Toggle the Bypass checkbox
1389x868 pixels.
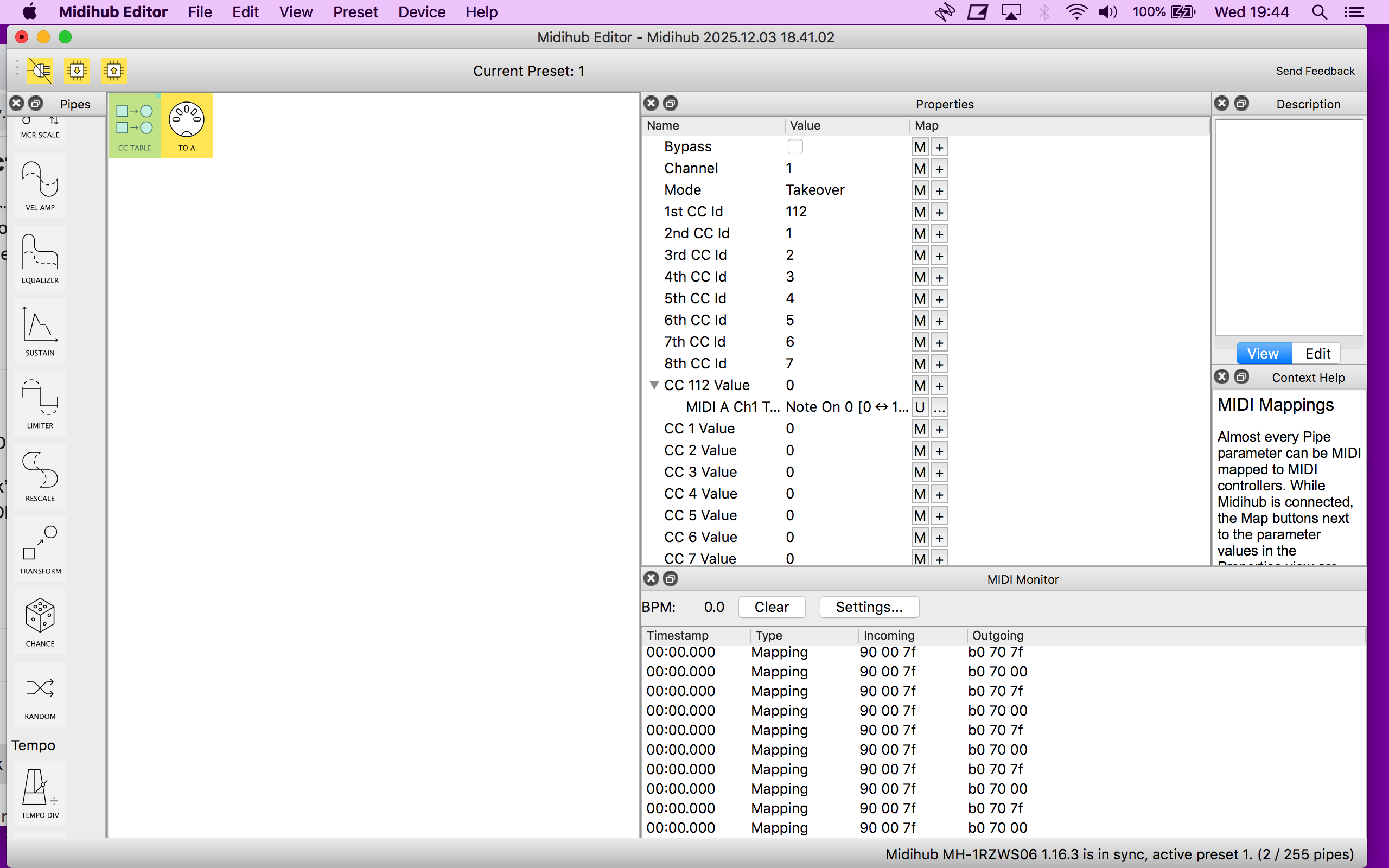(x=795, y=147)
